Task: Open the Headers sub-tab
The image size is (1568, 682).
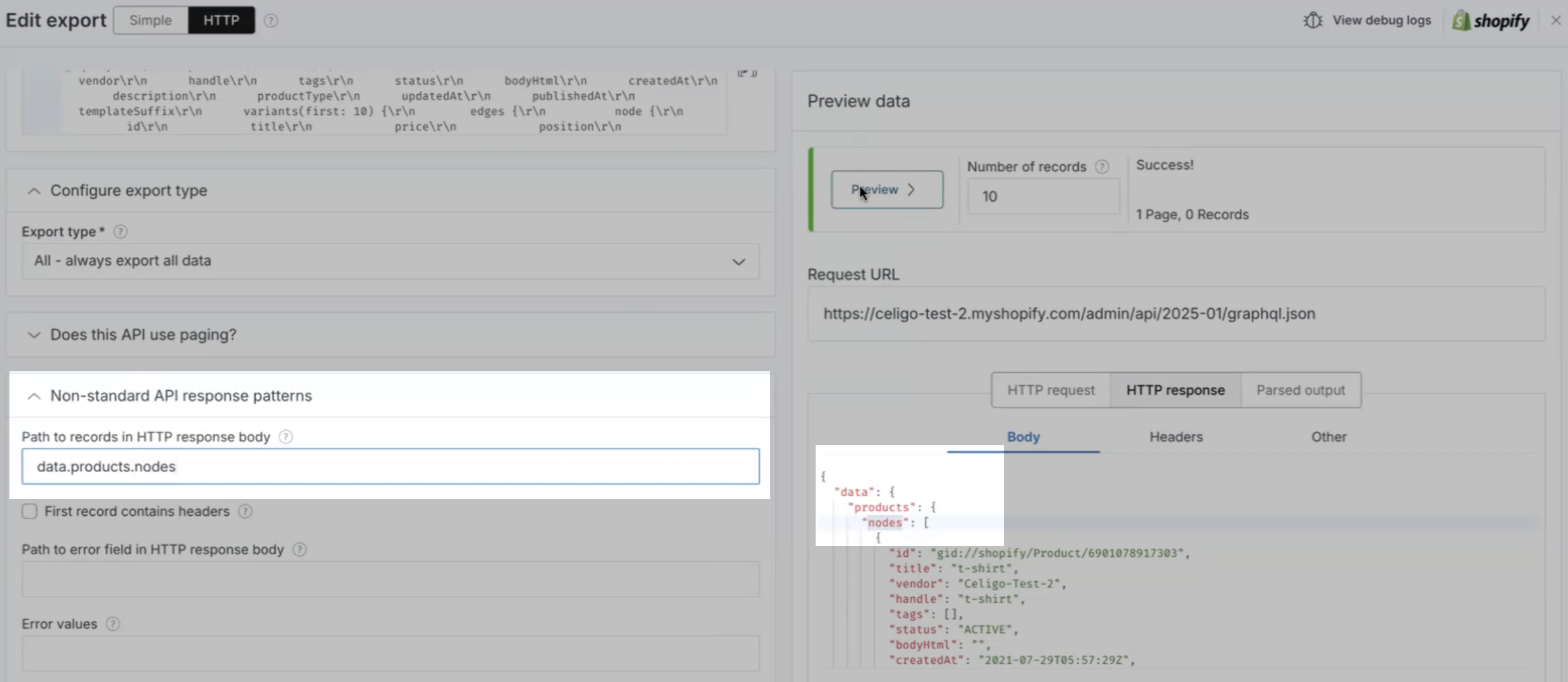Action: point(1176,437)
